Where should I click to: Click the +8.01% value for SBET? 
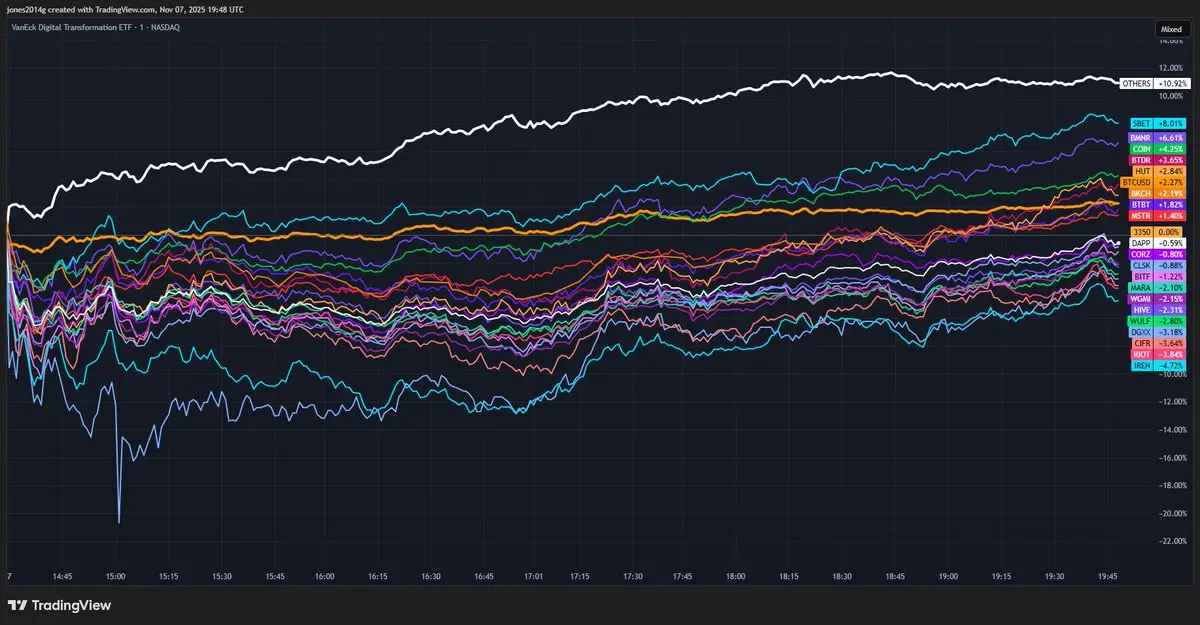coord(1170,123)
